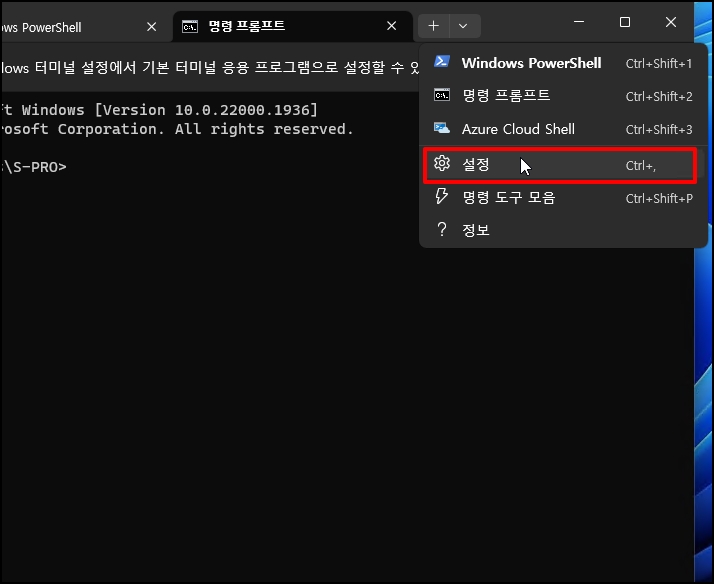Choose 명령 프롬프트 from dropdown menu
The image size is (714, 584).
563,96
